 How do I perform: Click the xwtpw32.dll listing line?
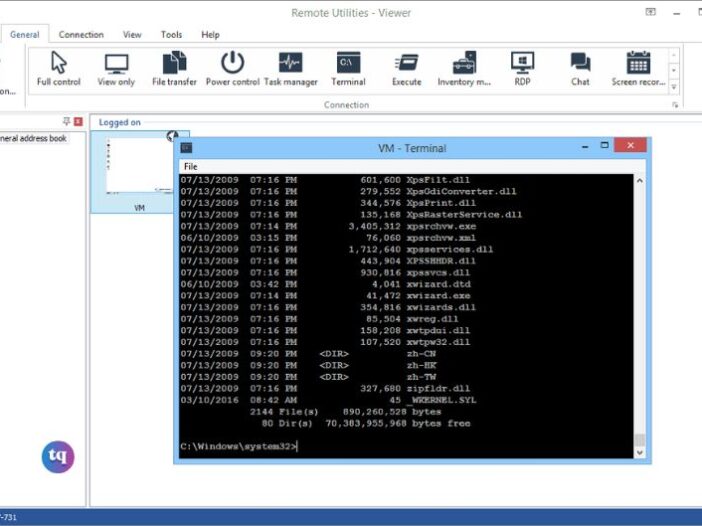pos(325,342)
